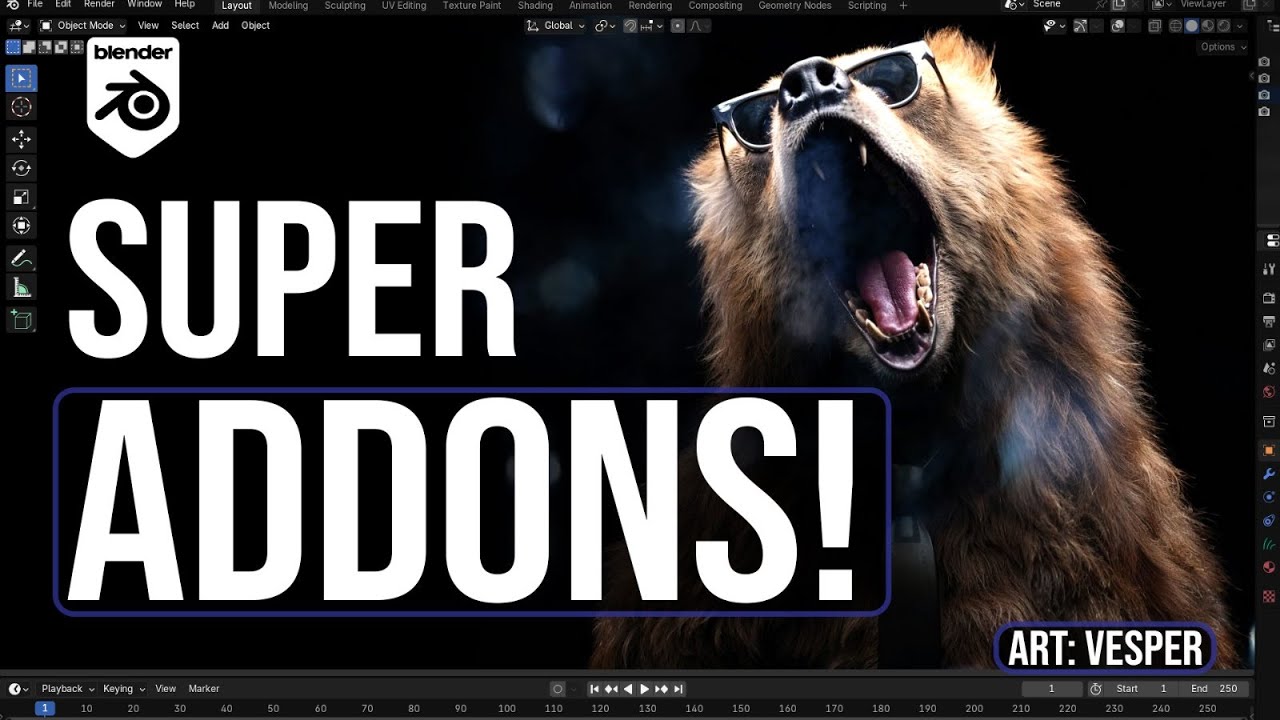Viewport: 1280px width, 720px height.
Task: Select the Rotate tool
Action: pos(21,168)
